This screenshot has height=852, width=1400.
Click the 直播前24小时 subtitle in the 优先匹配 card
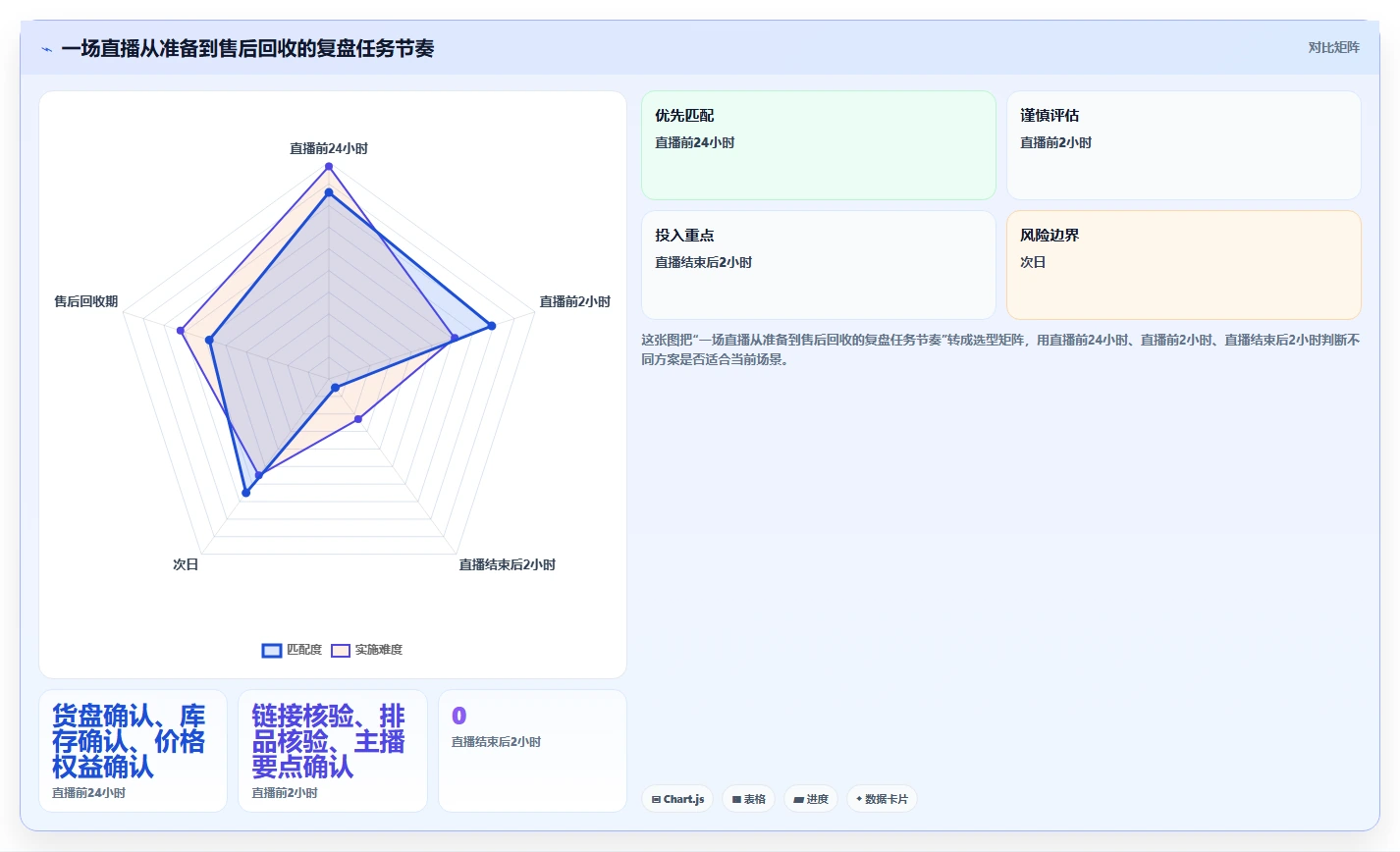point(695,142)
